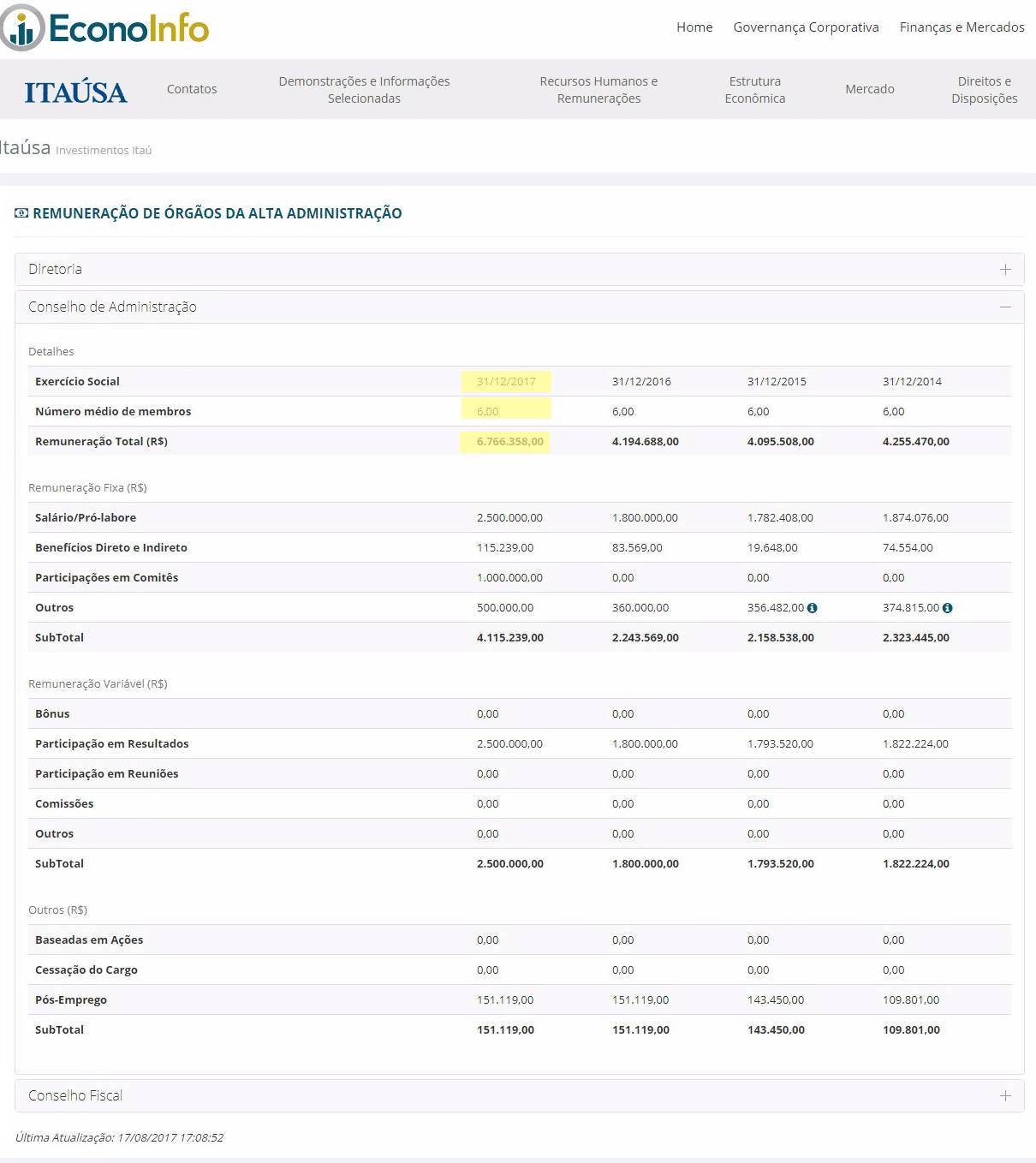1036x1163 pixels.
Task: Open Estrutura Econômica tab
Action: (x=755, y=90)
